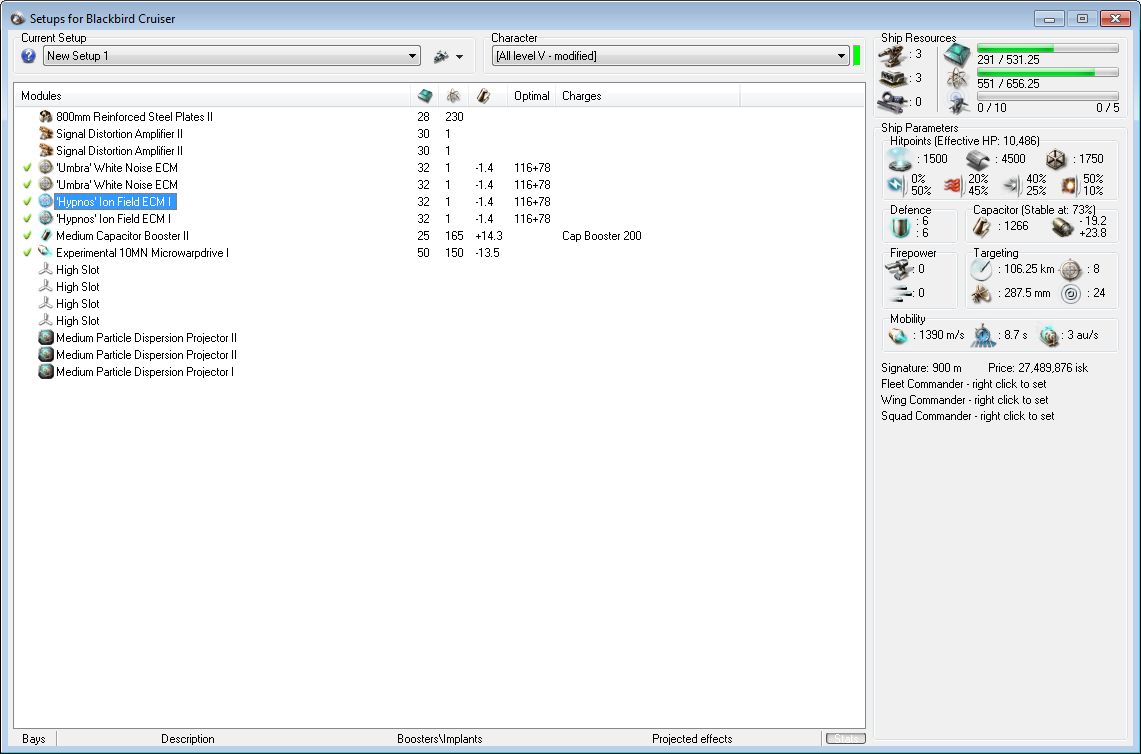
Task: Select the last empty High Slot icon
Action: point(46,321)
